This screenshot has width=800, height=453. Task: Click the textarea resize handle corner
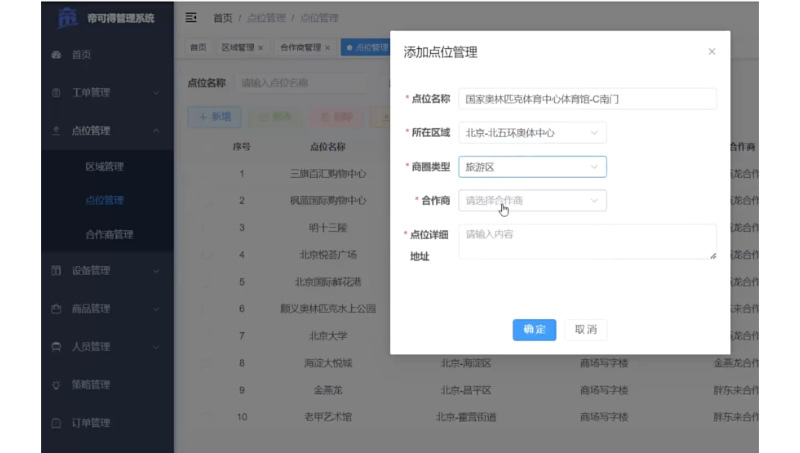pyautogui.click(x=713, y=256)
